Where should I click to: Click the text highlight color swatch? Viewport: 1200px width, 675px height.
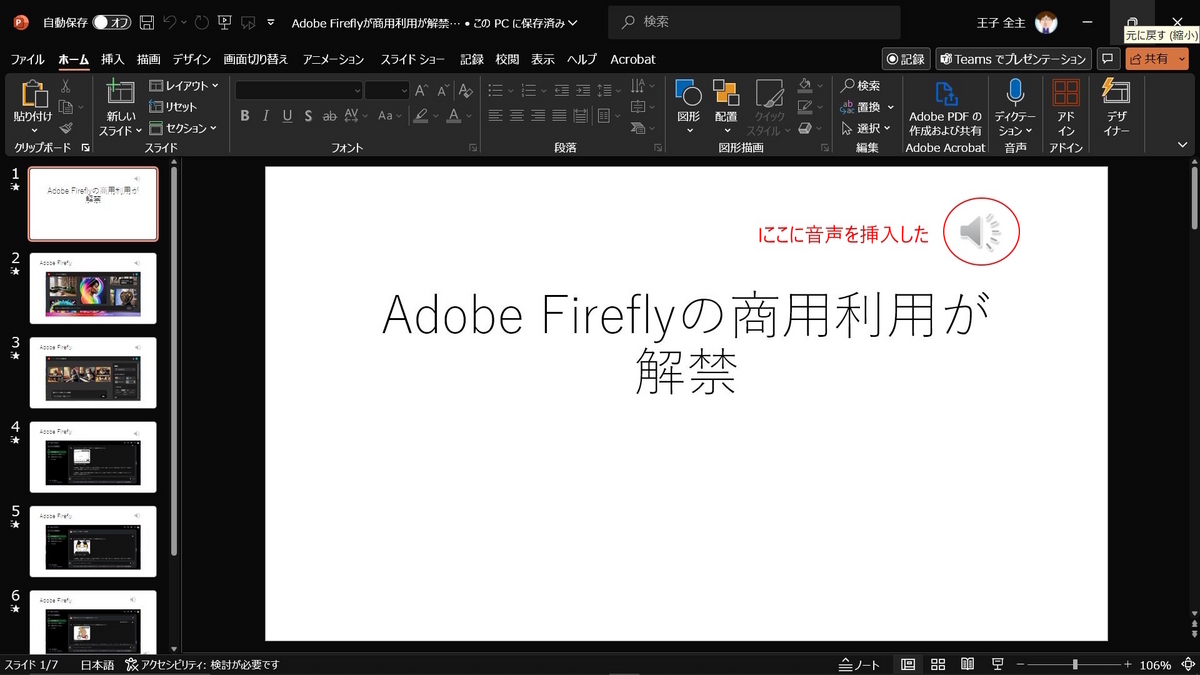coord(421,116)
